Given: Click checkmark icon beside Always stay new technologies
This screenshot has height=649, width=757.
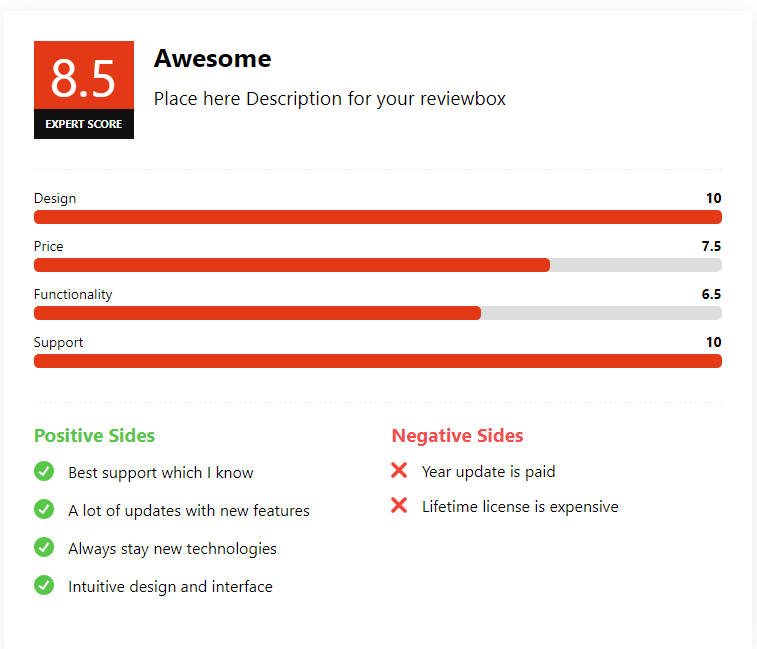Looking at the screenshot, I should pos(44,547).
